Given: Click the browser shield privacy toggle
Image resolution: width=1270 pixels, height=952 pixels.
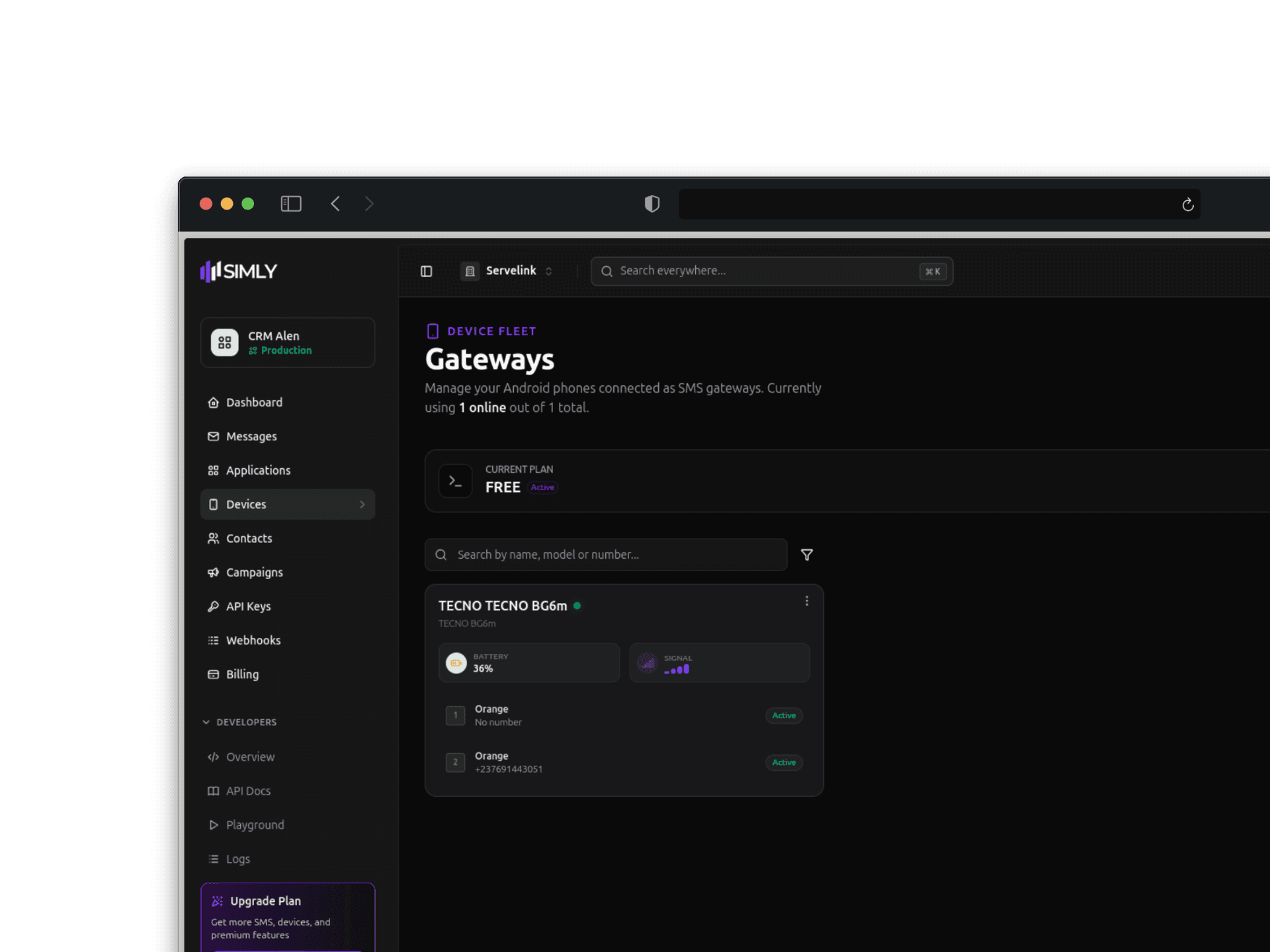Looking at the screenshot, I should [x=652, y=204].
